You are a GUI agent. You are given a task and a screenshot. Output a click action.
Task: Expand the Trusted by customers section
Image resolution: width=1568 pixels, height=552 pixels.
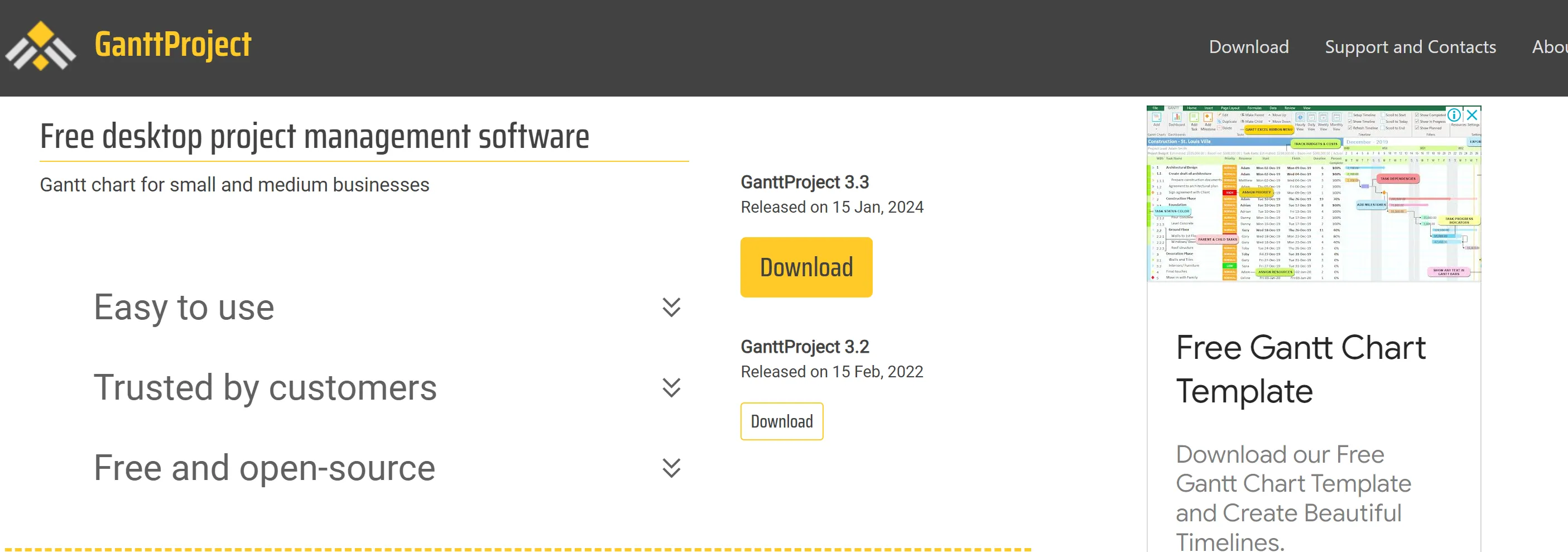pyautogui.click(x=671, y=388)
